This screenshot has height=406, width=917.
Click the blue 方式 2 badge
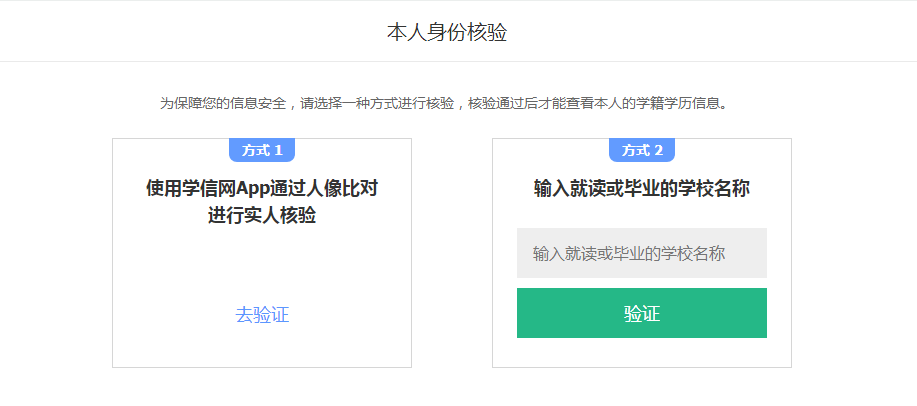tap(642, 150)
